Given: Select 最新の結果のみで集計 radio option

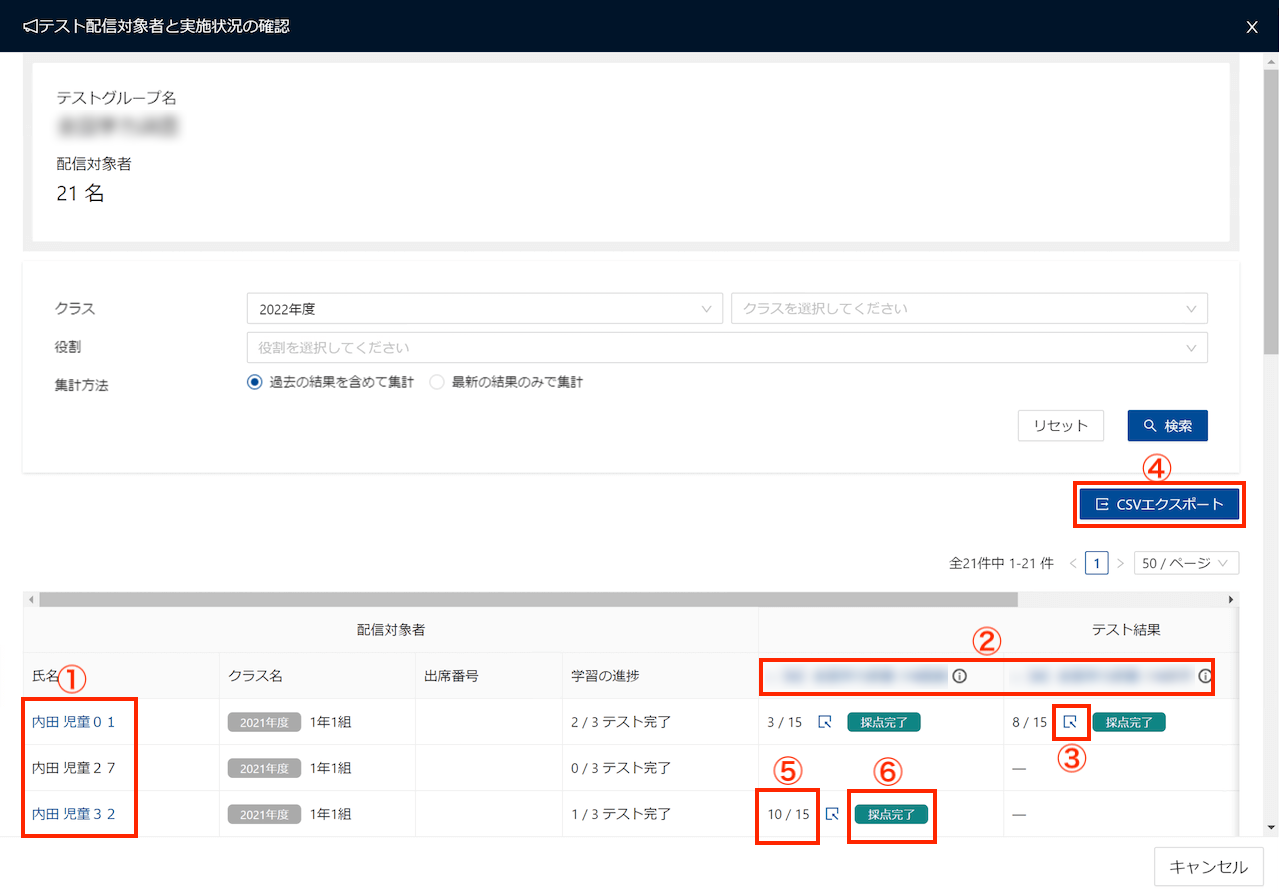Looking at the screenshot, I should [436, 382].
